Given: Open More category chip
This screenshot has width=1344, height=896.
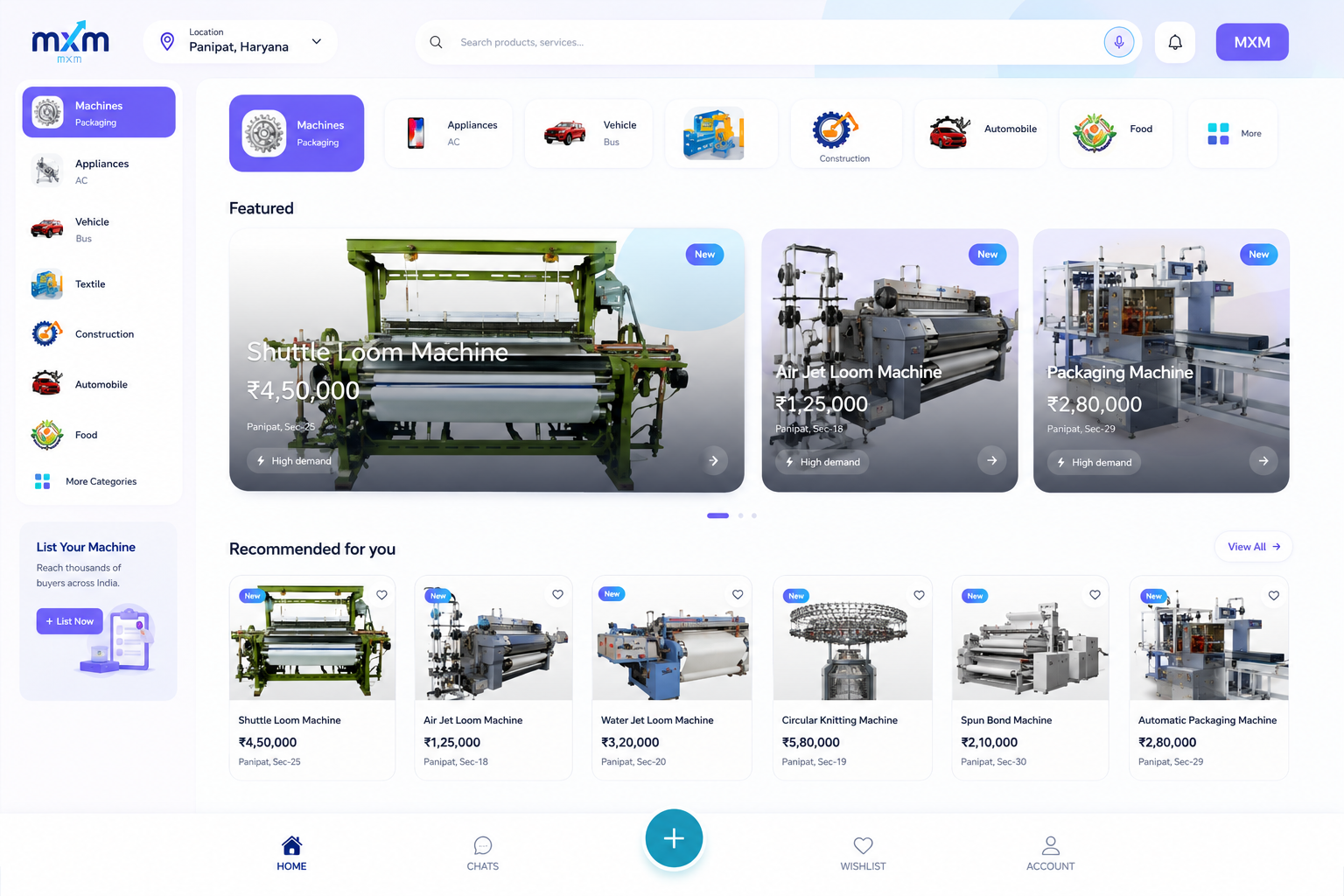Looking at the screenshot, I should [1233, 133].
